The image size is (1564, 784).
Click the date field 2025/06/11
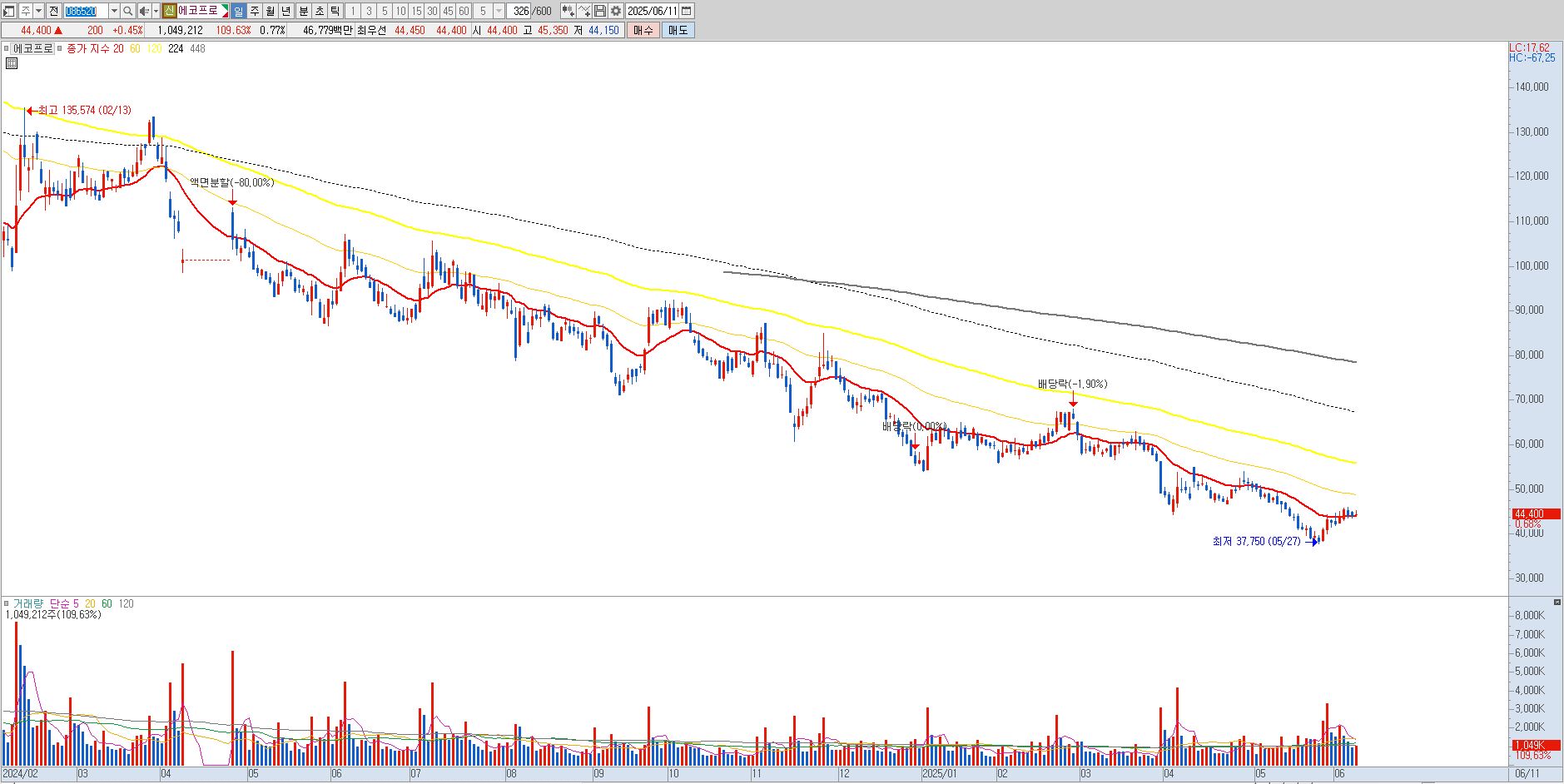click(652, 11)
